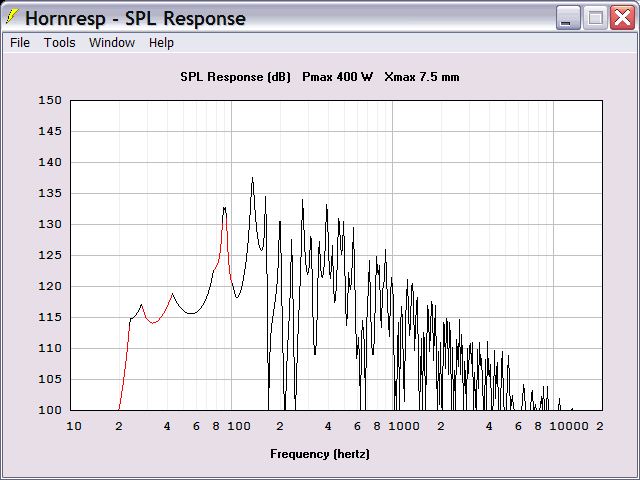This screenshot has width=640, height=480.
Task: Click the 'SPL Response (dB)' chart title
Action: (x=236, y=77)
